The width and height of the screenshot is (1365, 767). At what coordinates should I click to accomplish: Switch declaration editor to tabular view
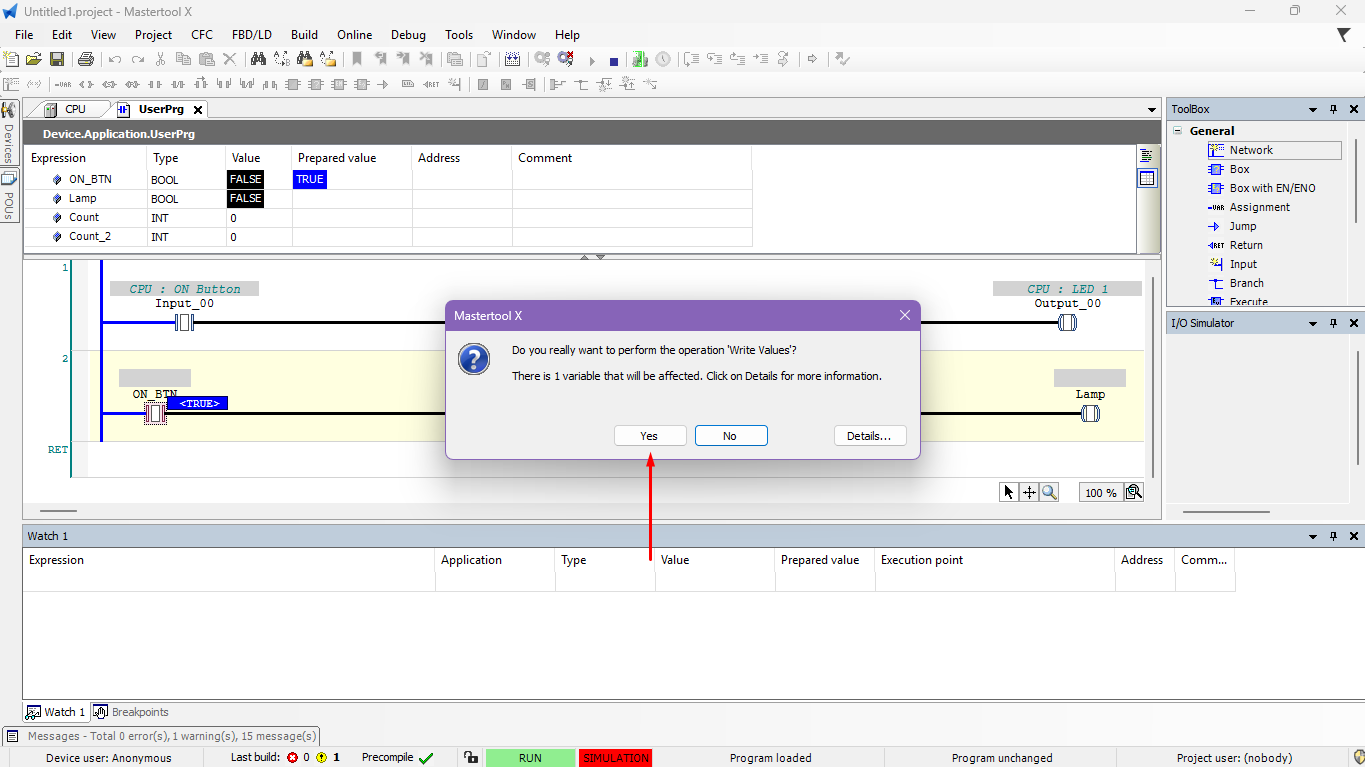click(1146, 178)
